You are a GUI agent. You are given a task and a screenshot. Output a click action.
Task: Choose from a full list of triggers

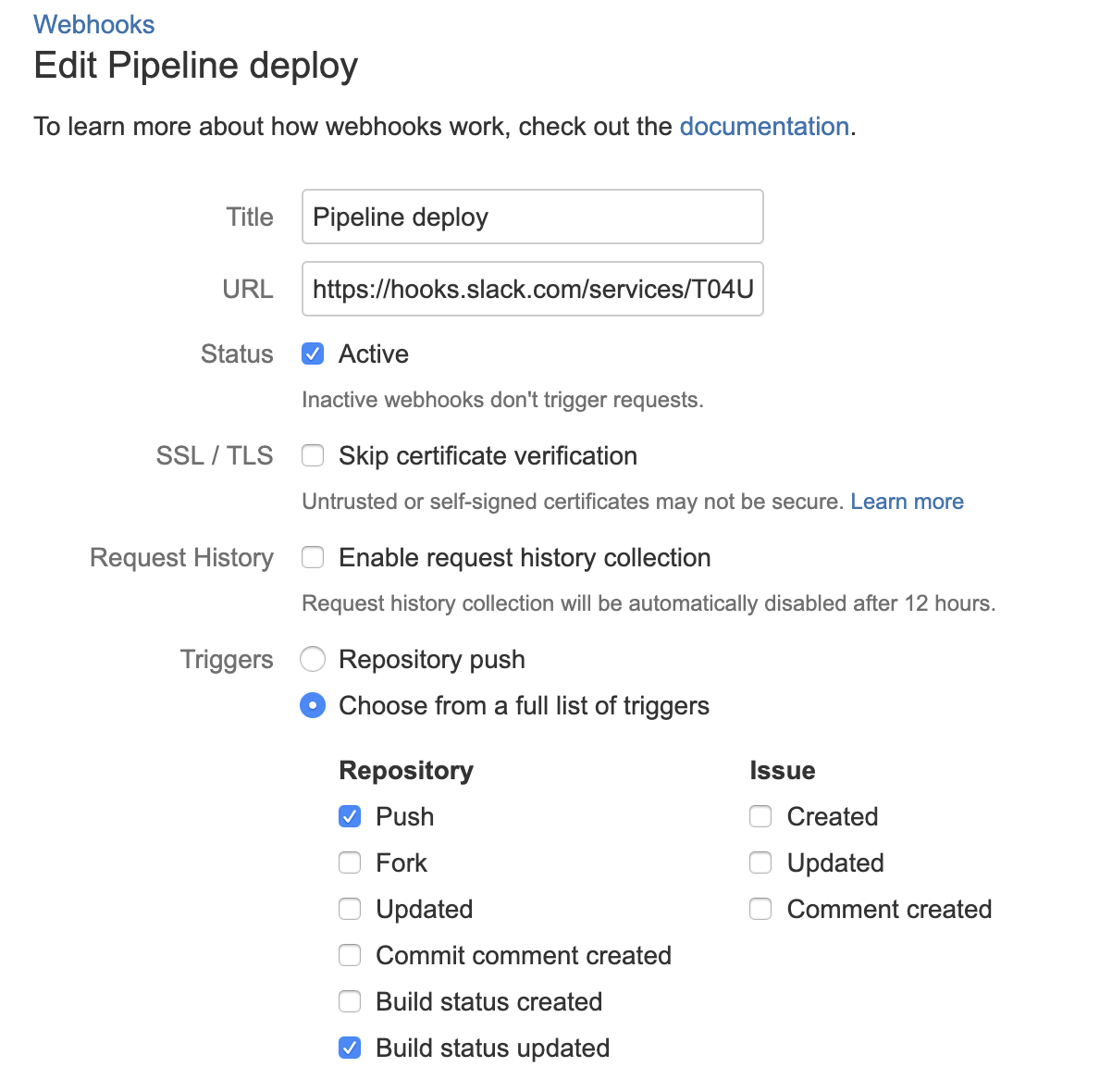tap(313, 705)
